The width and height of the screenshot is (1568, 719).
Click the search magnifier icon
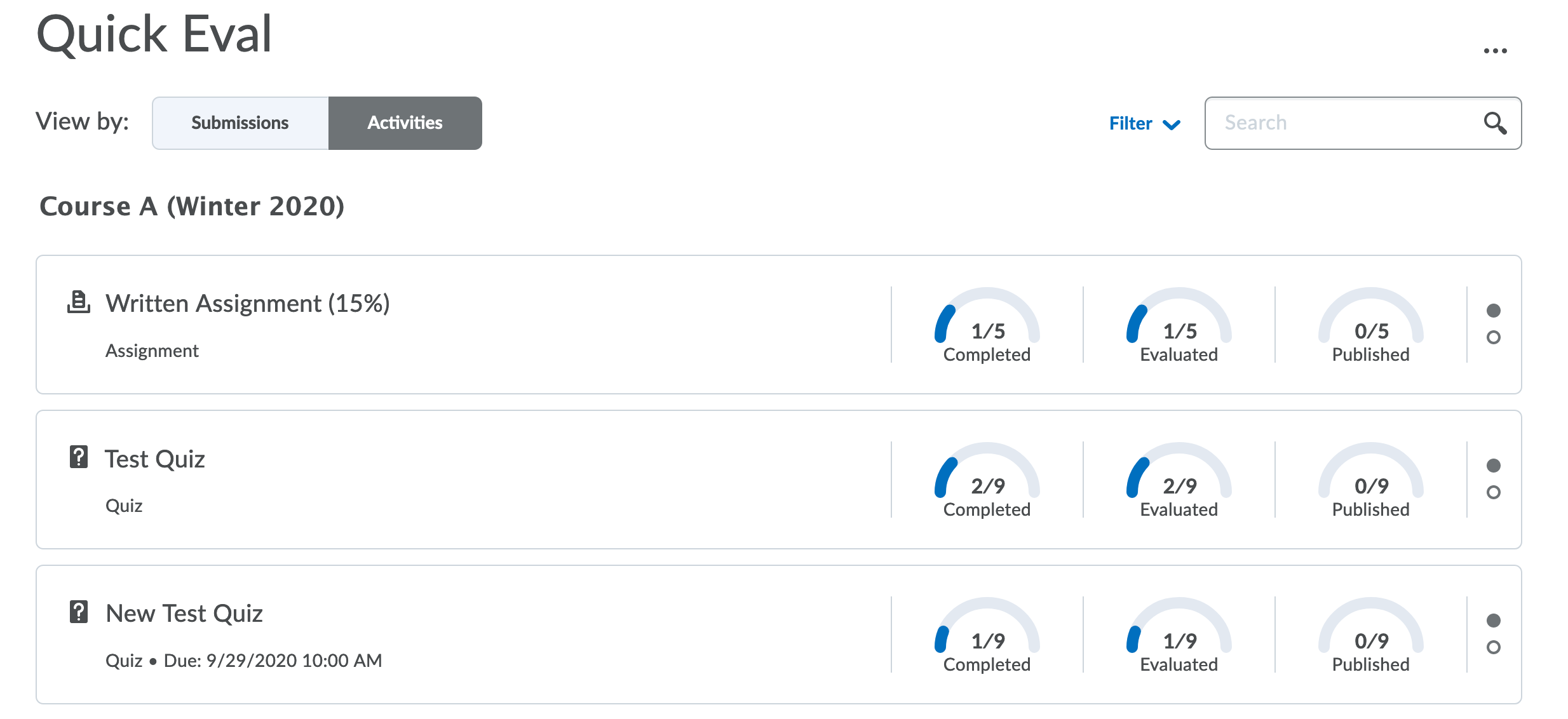click(1494, 123)
